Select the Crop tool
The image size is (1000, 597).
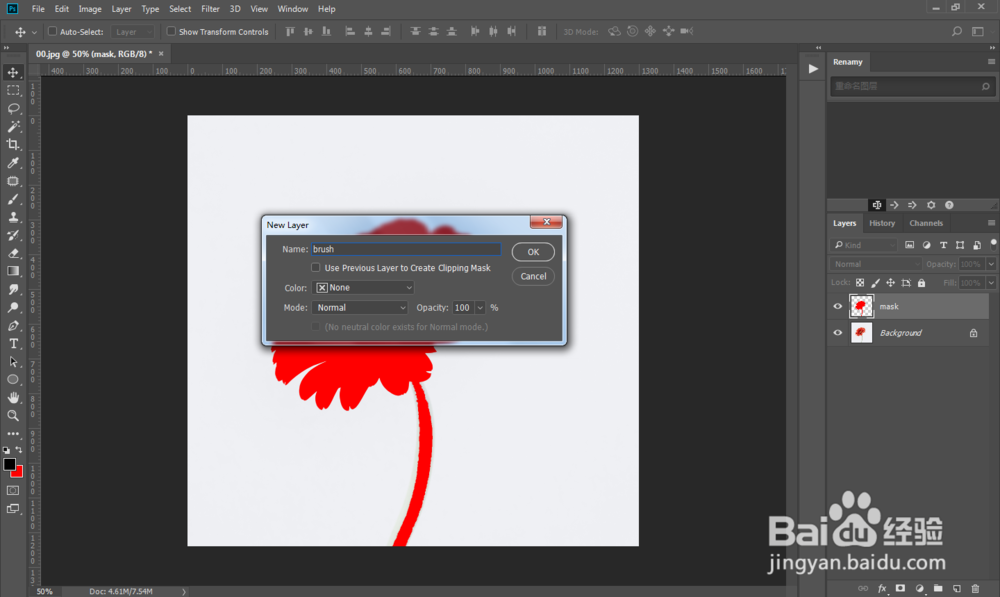click(x=13, y=144)
